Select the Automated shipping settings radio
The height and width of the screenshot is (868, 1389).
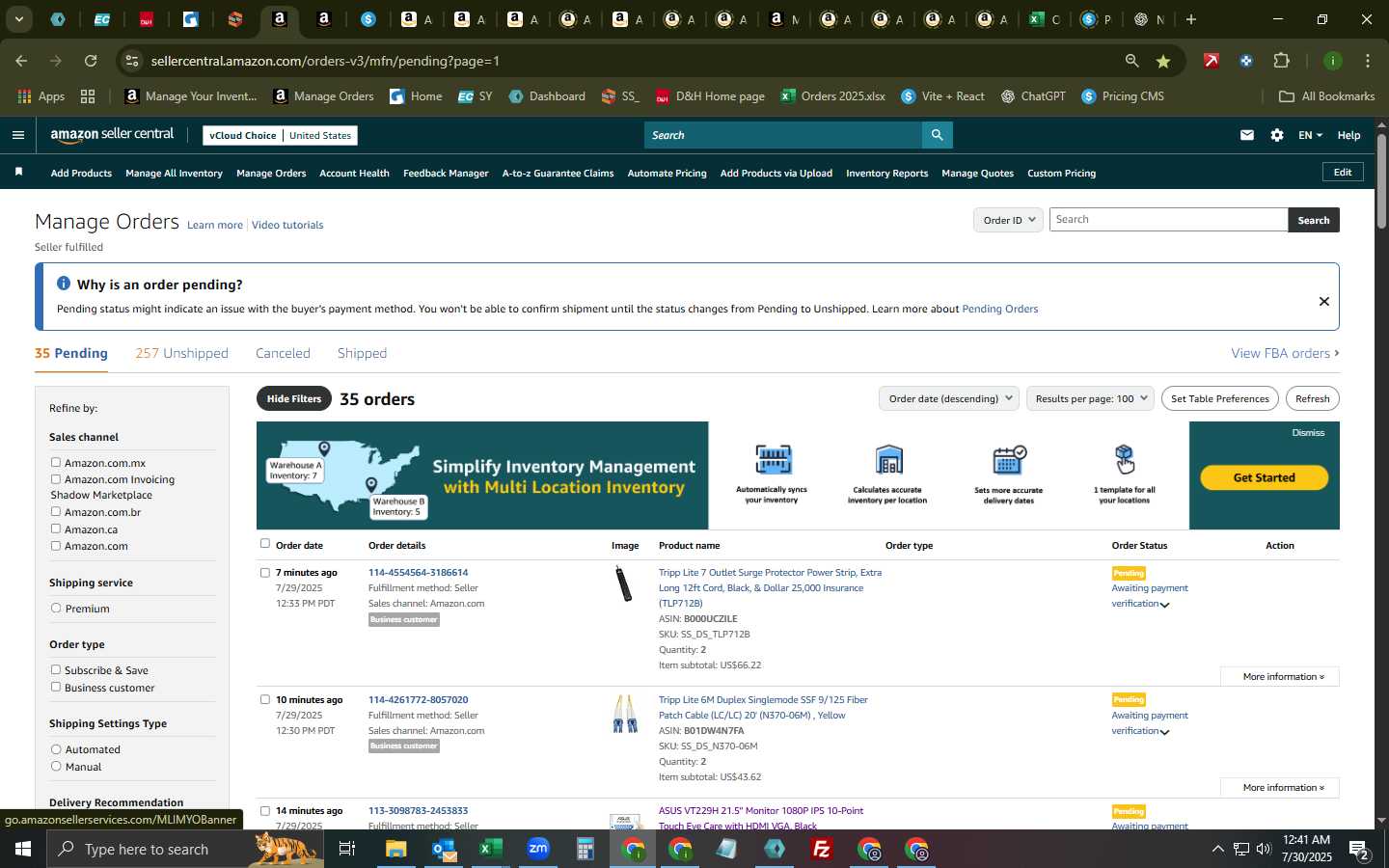(56, 749)
